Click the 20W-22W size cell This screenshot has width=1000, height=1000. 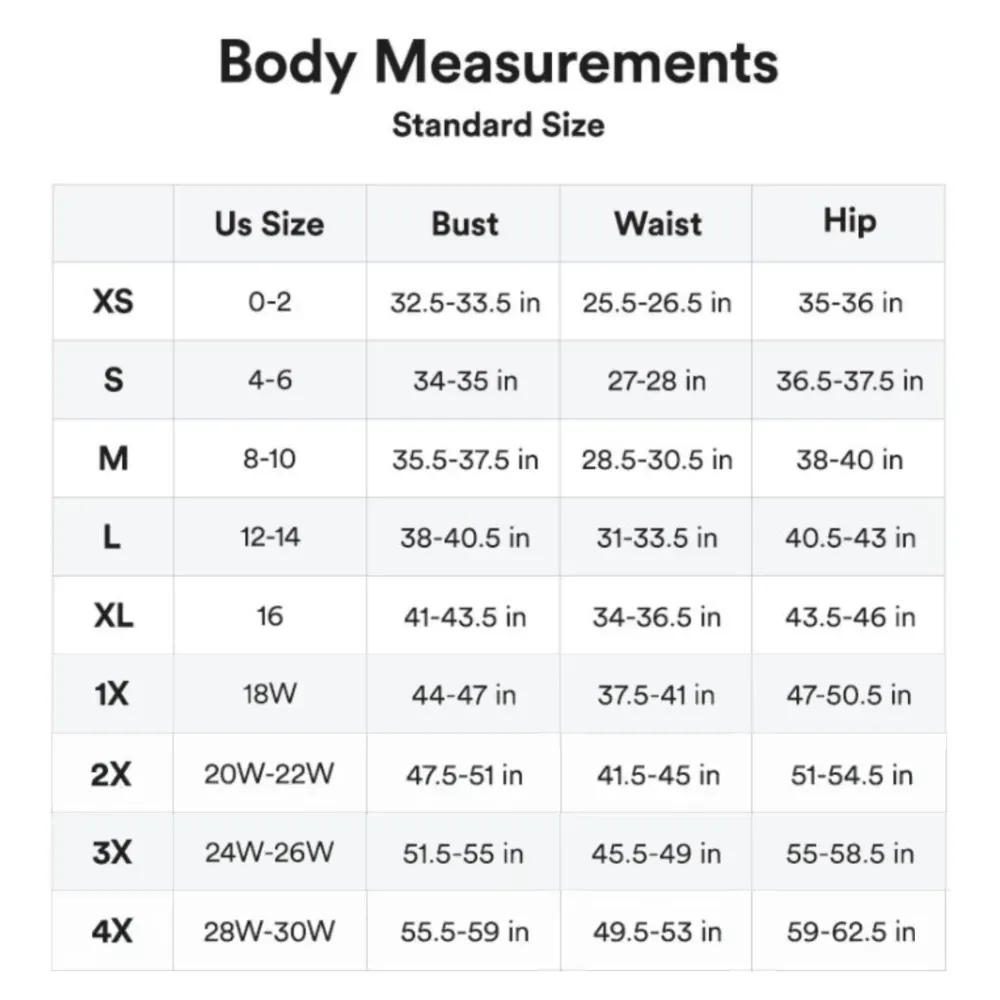[269, 774]
